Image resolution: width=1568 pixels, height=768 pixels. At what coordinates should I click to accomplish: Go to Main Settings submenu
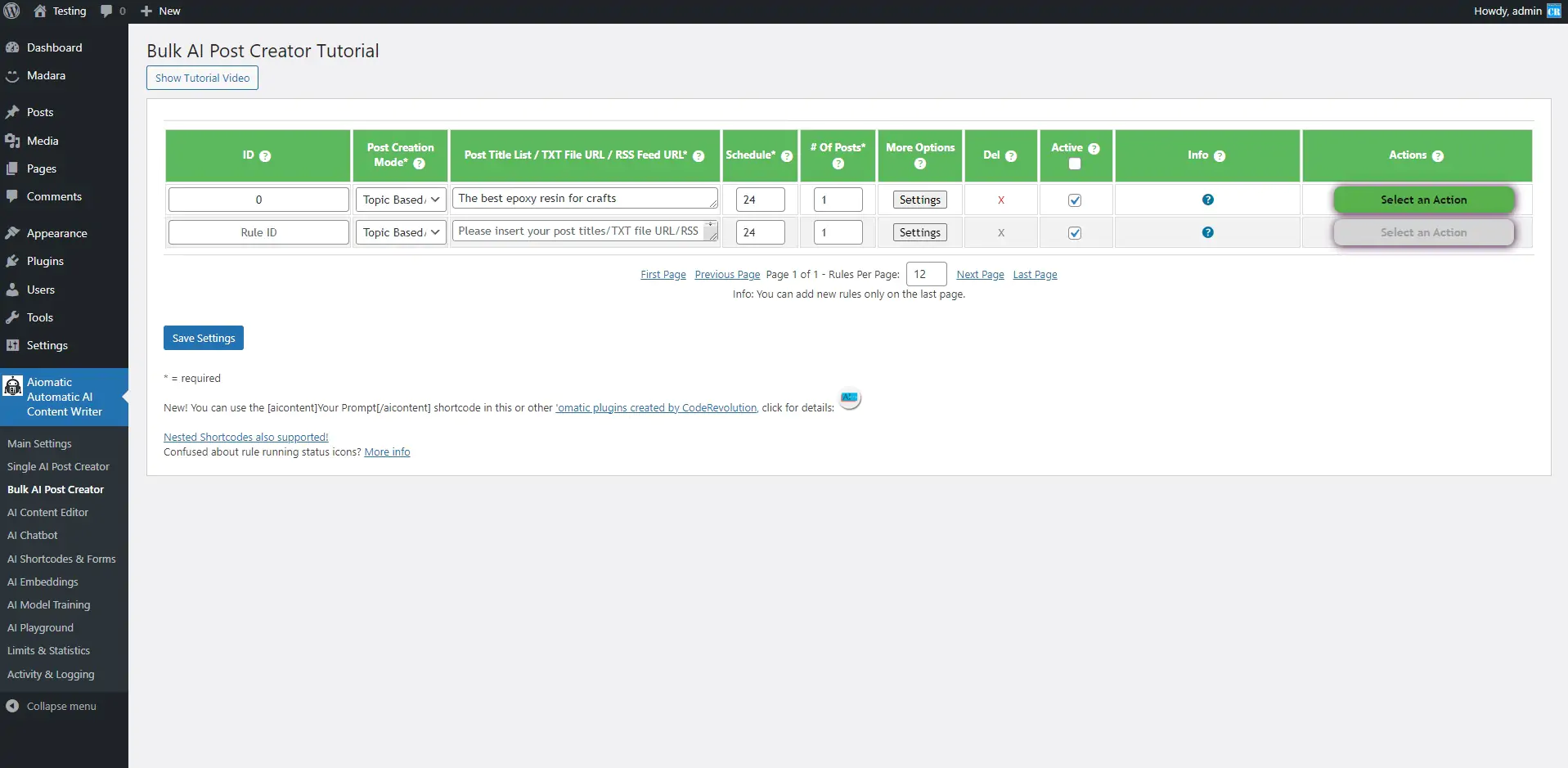[x=39, y=443]
